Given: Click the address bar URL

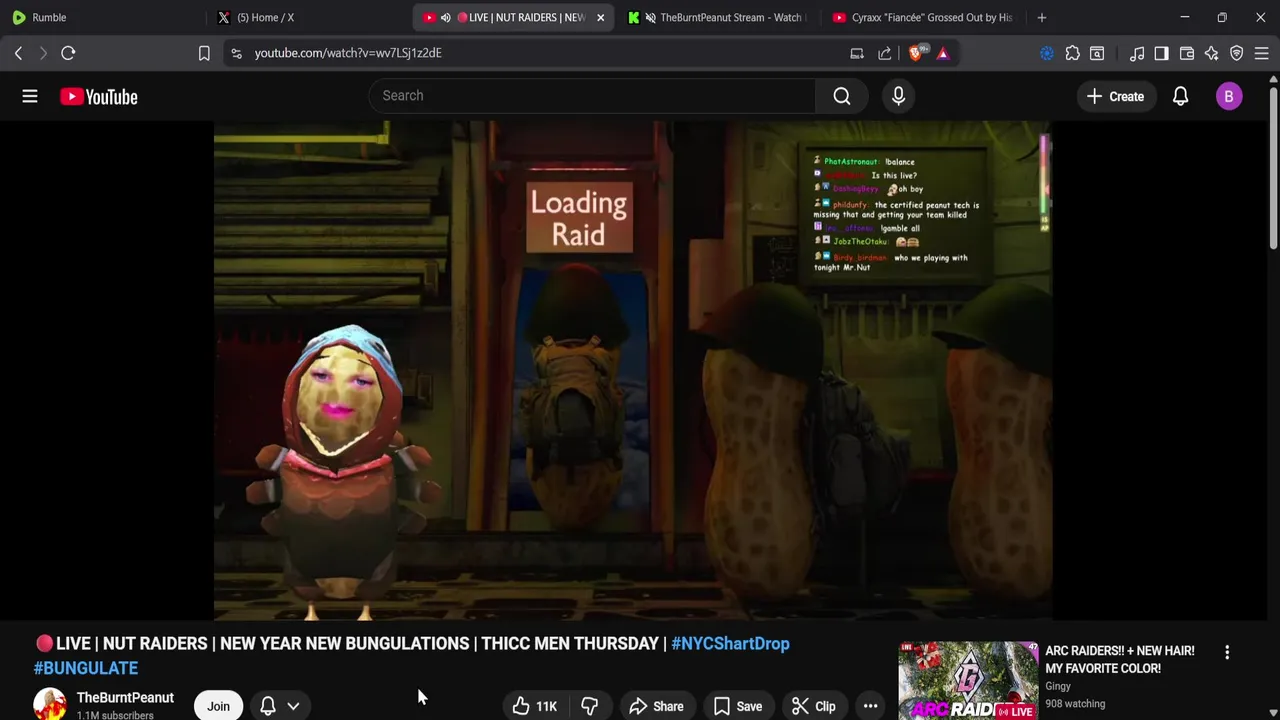Looking at the screenshot, I should (347, 53).
